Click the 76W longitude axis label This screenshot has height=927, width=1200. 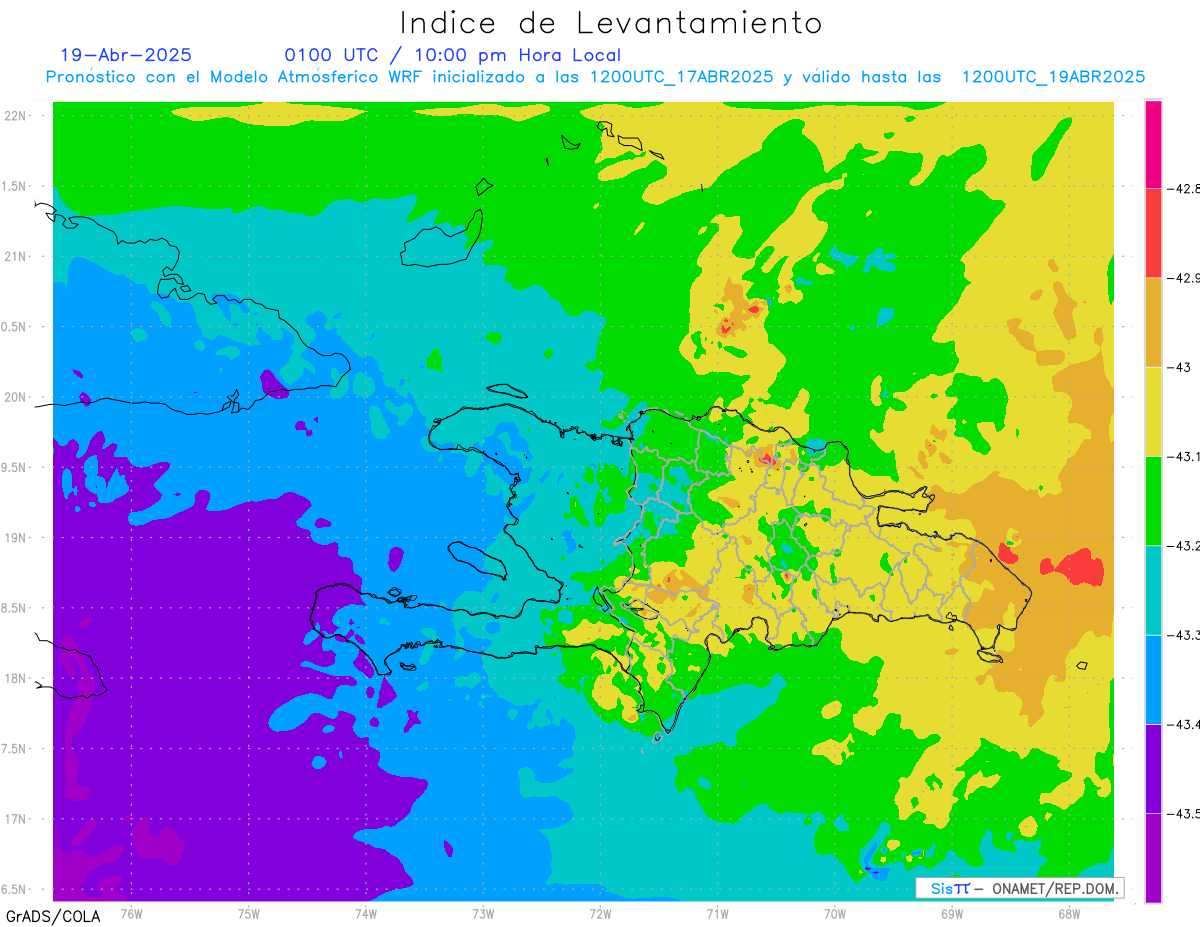pos(131,913)
